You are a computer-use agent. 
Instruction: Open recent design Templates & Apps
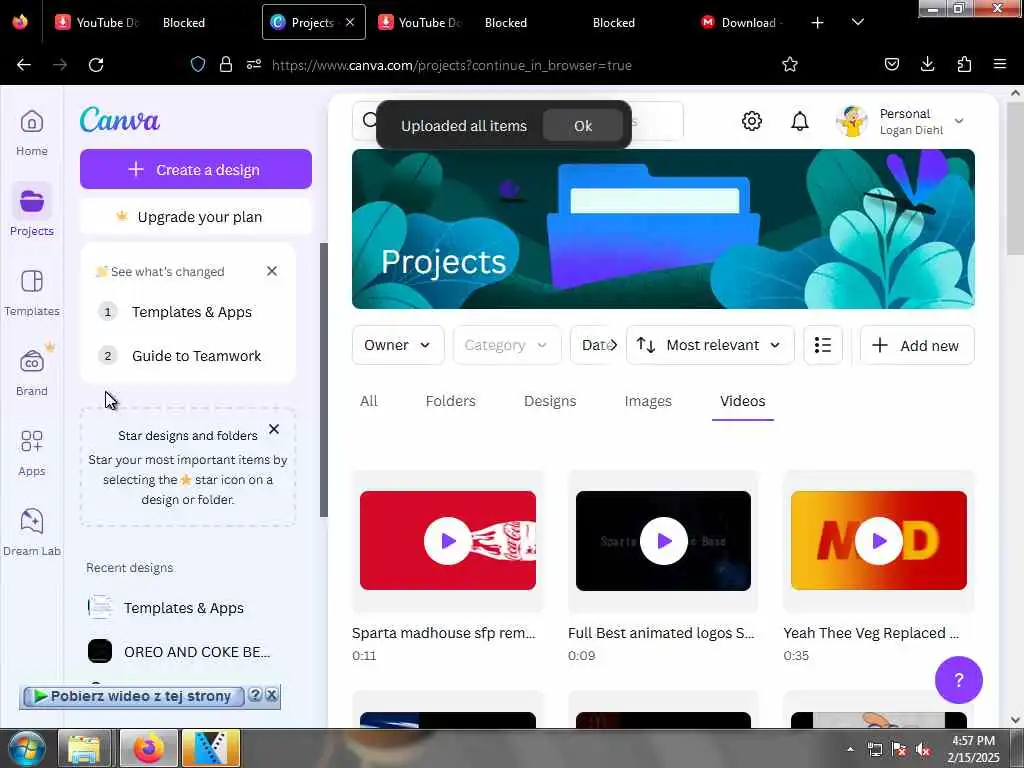pos(183,607)
